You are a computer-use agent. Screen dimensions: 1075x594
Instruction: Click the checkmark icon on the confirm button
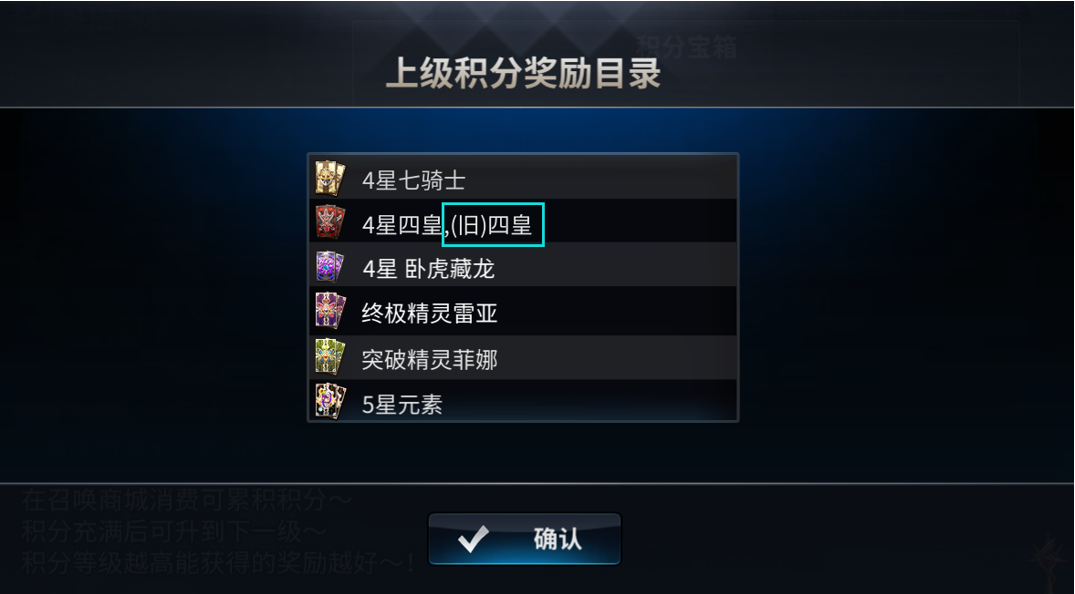(474, 539)
